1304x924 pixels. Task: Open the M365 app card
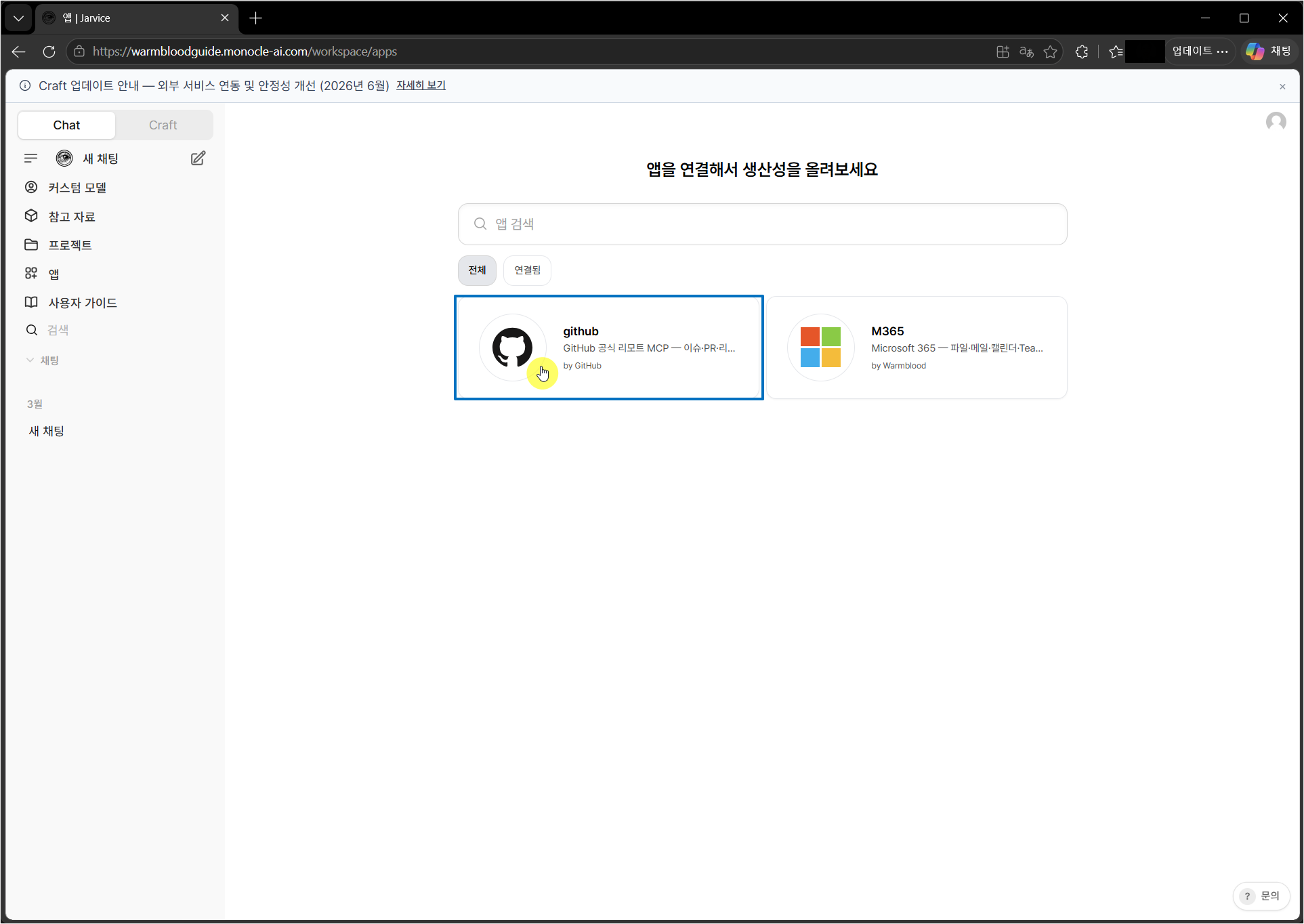tap(917, 348)
